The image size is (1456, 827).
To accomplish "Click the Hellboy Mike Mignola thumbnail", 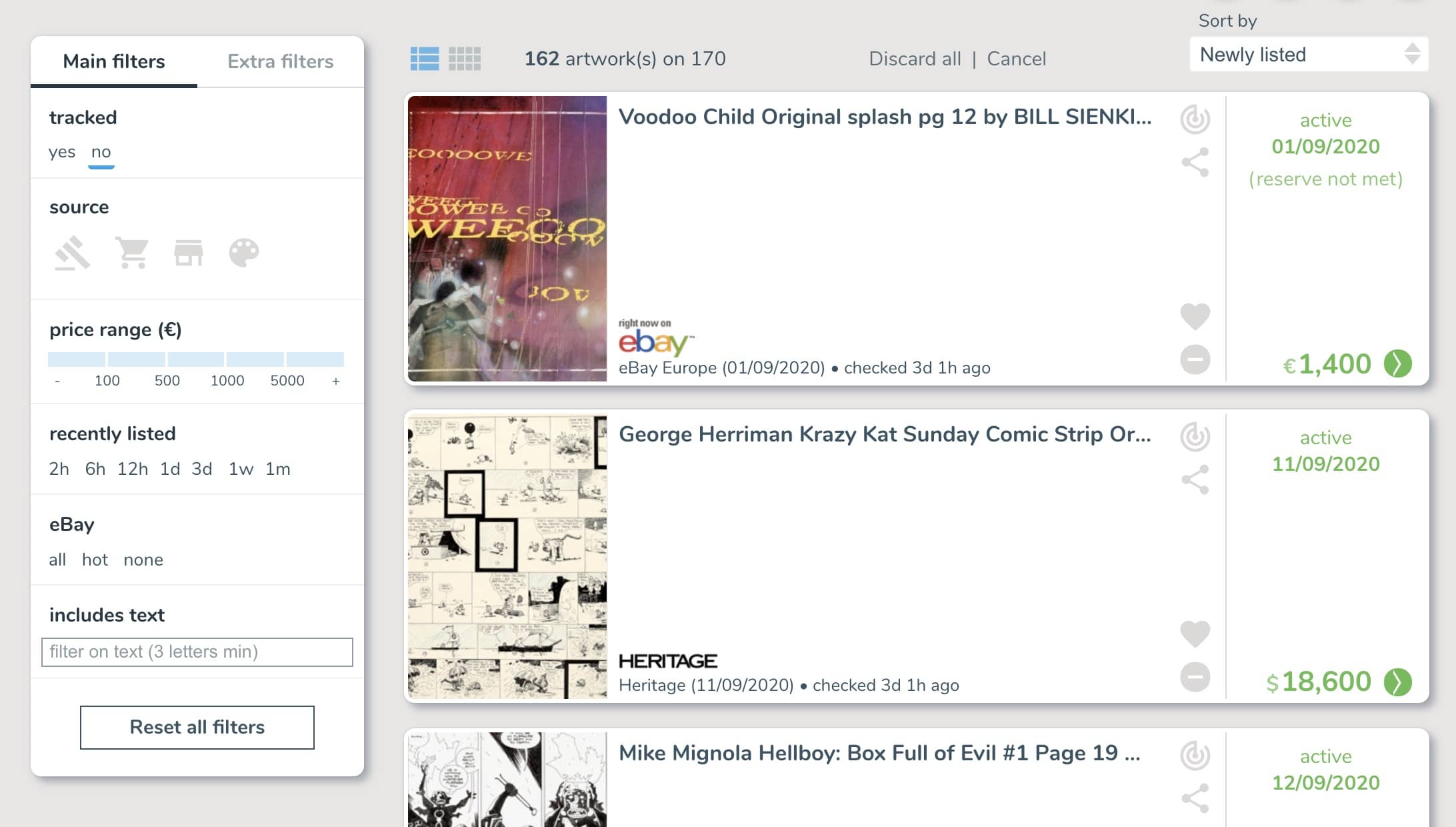I will (x=507, y=780).
